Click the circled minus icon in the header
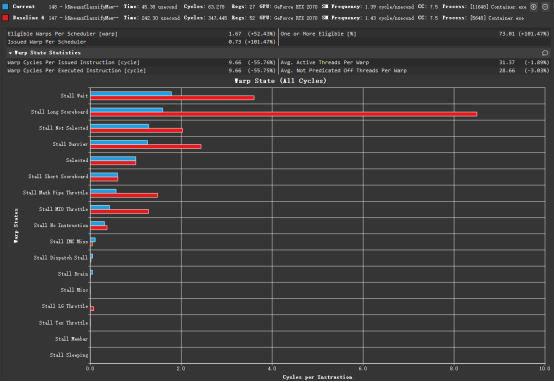Screen dimensions: 554x382 coord(545,7)
